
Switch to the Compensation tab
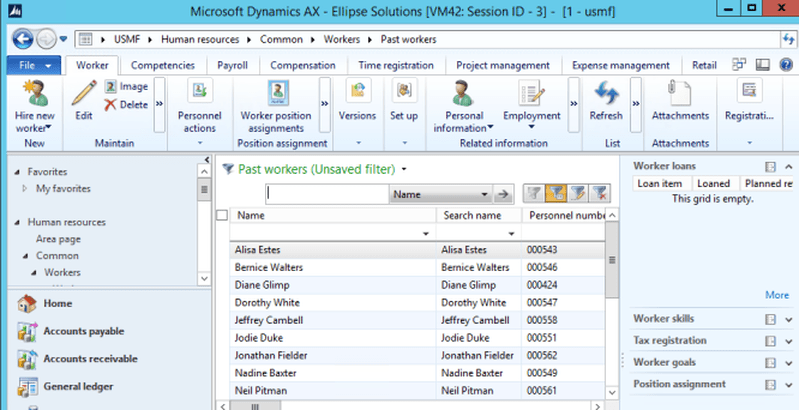303,65
